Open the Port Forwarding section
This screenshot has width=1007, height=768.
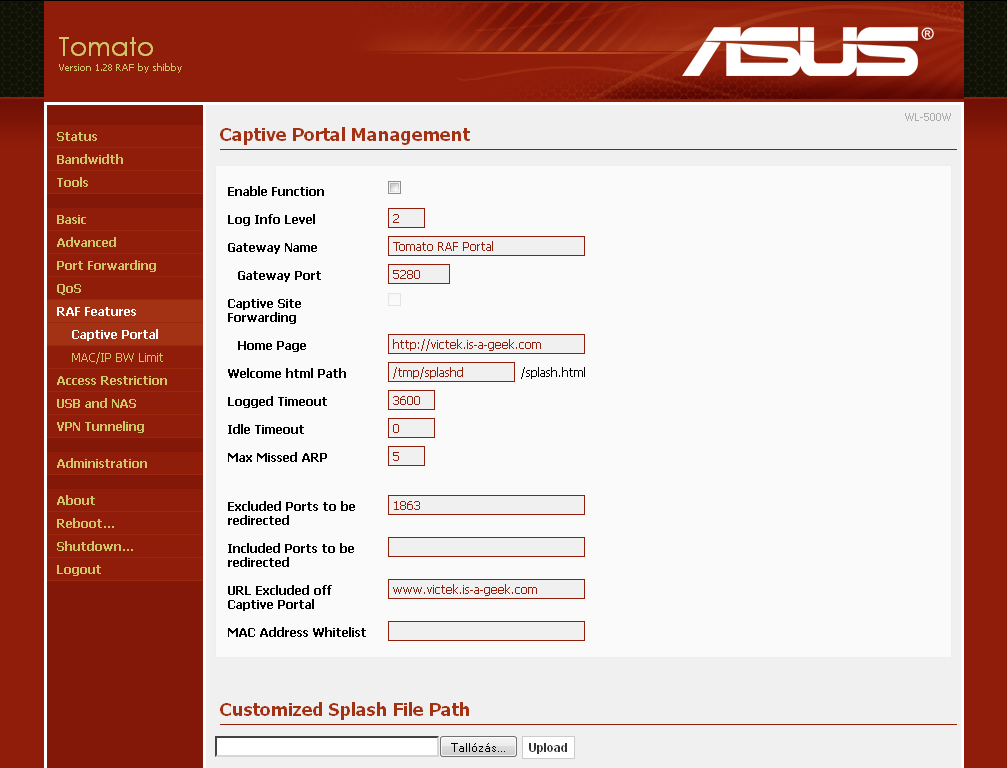coord(106,266)
